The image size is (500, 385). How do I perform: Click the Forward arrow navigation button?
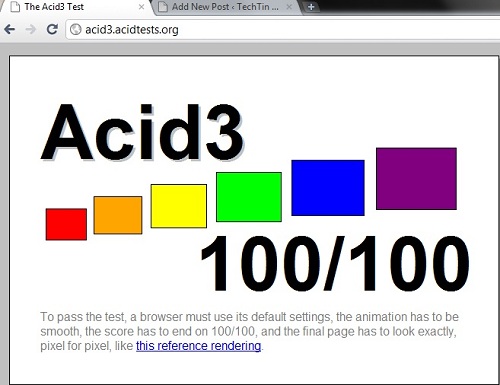[31, 29]
